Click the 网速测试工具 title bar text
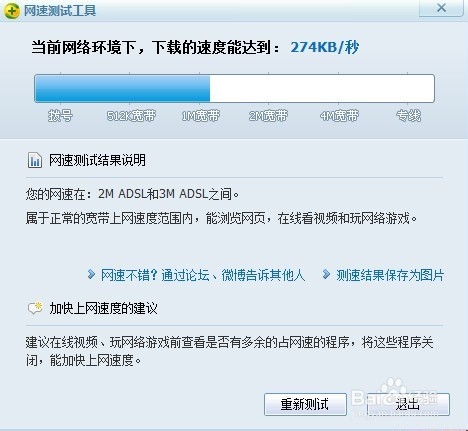Screen dimensions: 468x431 [x=60, y=10]
